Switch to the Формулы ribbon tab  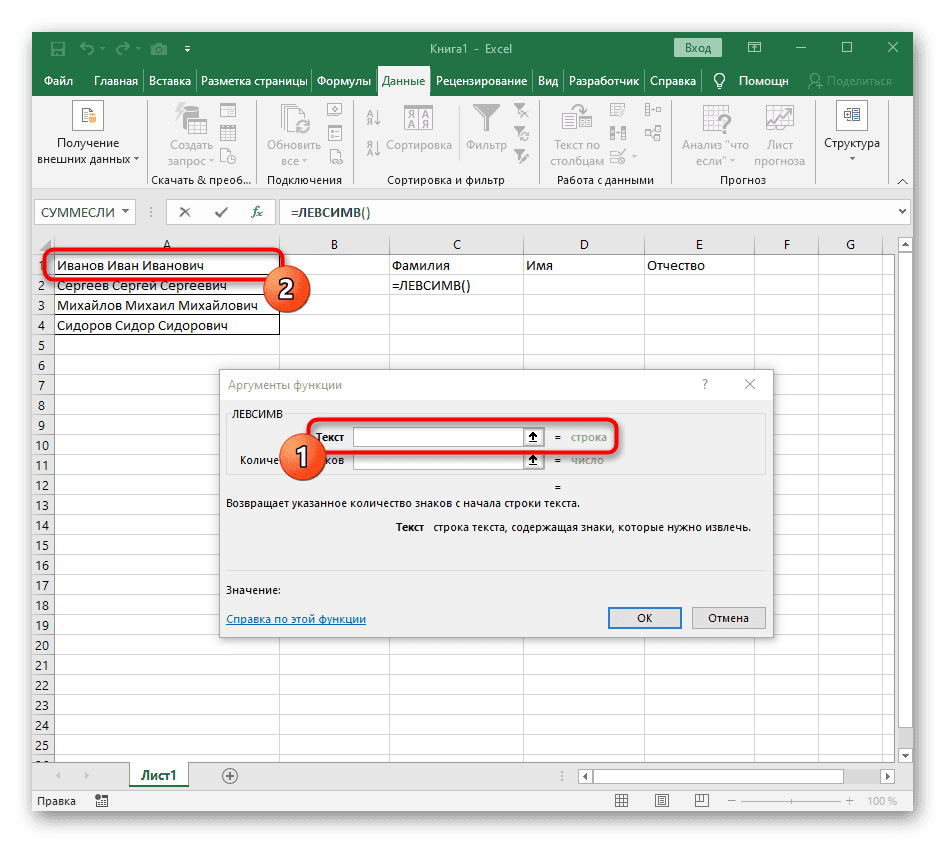(344, 81)
